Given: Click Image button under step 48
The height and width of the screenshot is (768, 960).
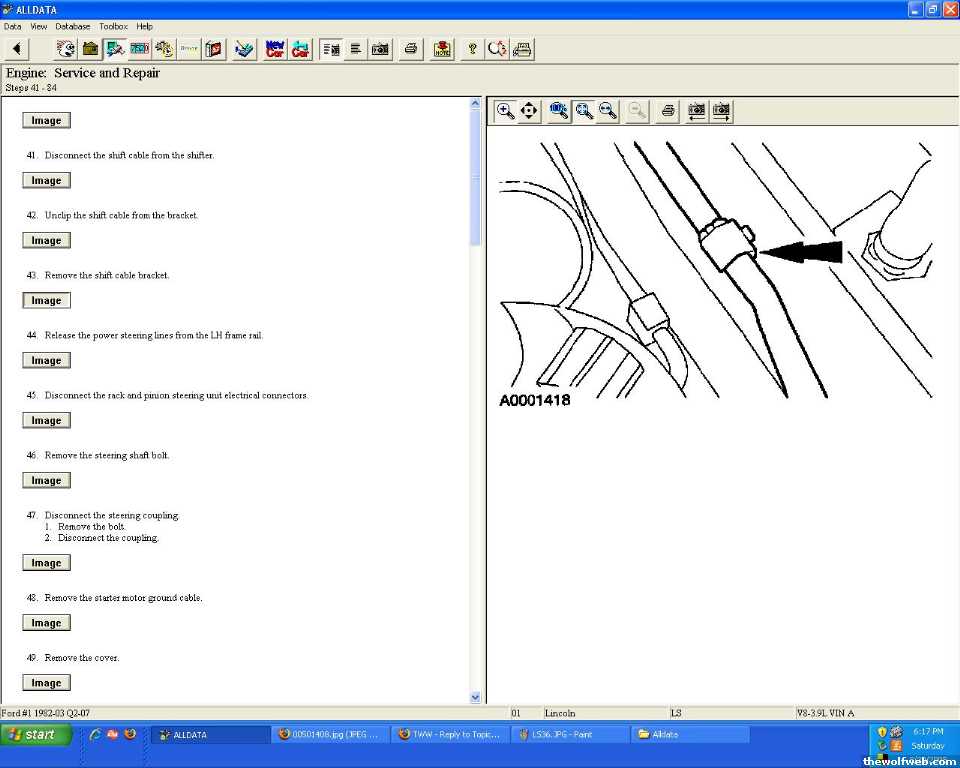Looking at the screenshot, I should tap(46, 623).
